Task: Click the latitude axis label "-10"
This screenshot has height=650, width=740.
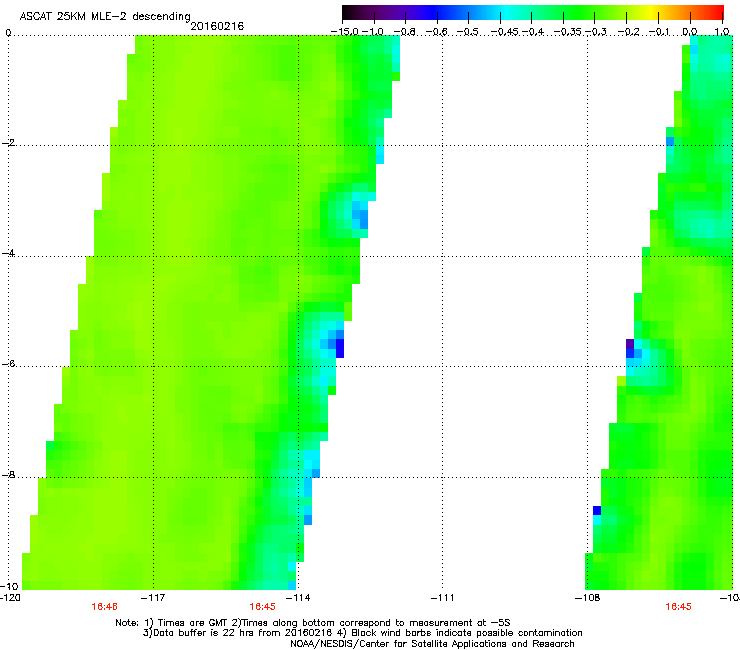Action: (9, 586)
